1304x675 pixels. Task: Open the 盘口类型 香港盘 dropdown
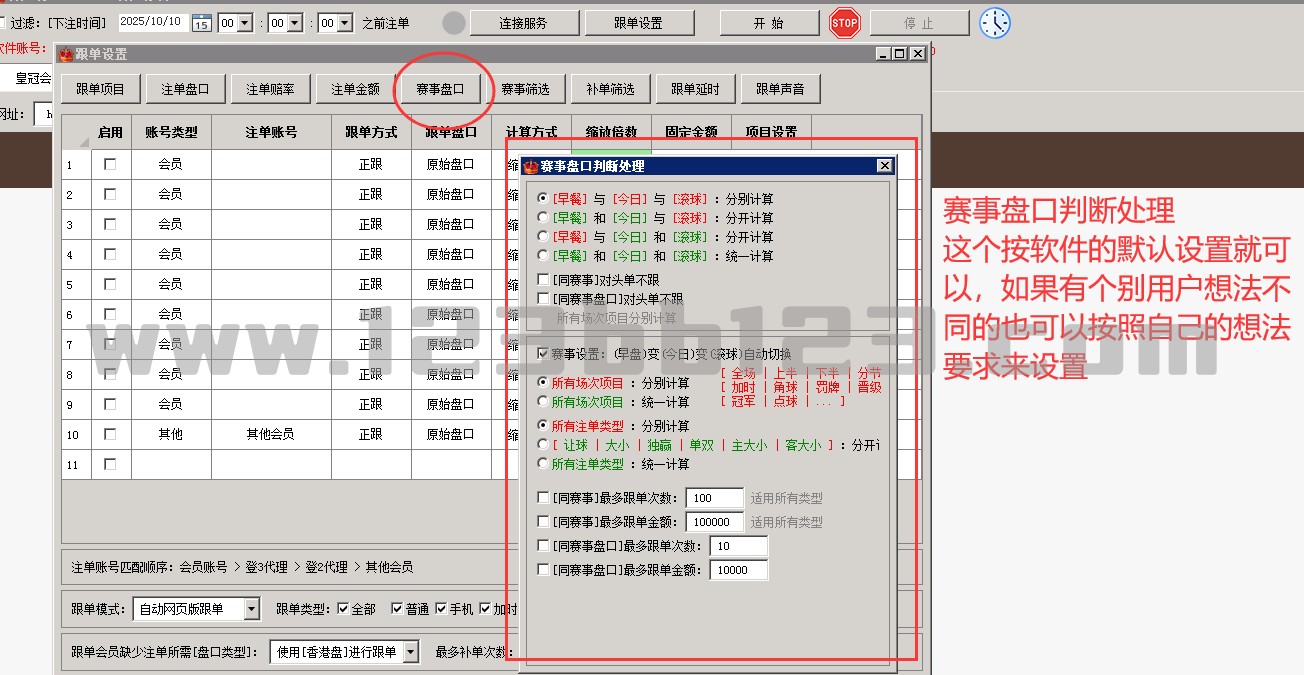(410, 653)
